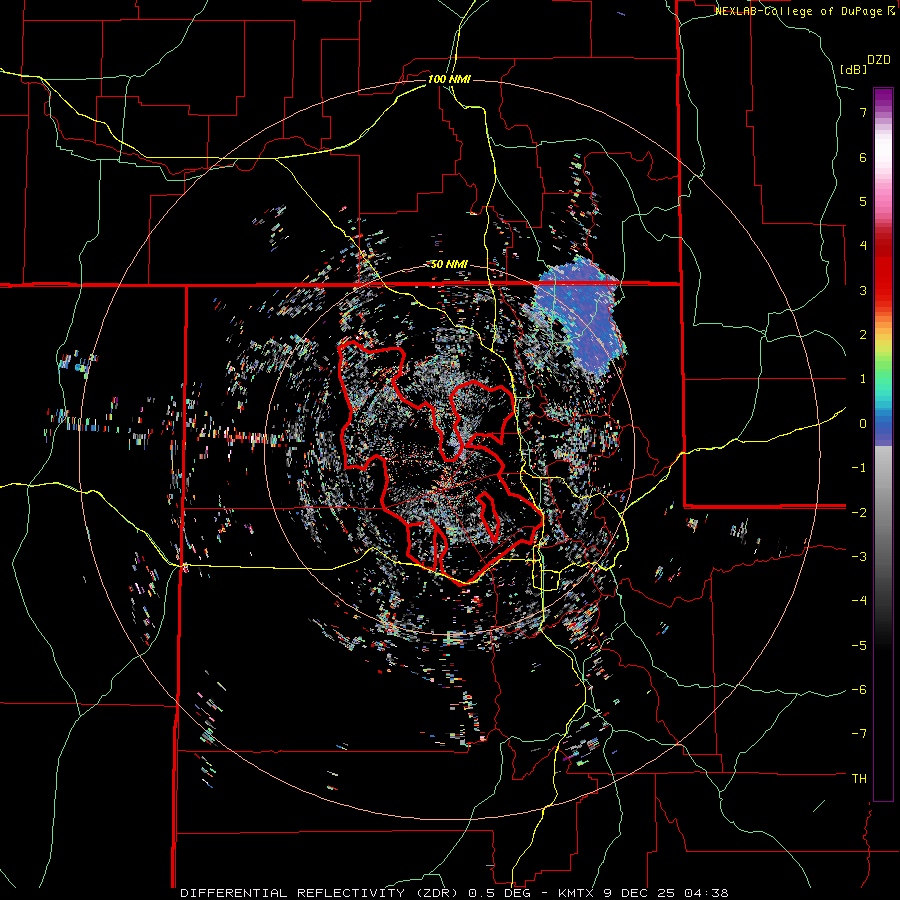
Task: Select the 6 value on the scale
Action: click(863, 157)
